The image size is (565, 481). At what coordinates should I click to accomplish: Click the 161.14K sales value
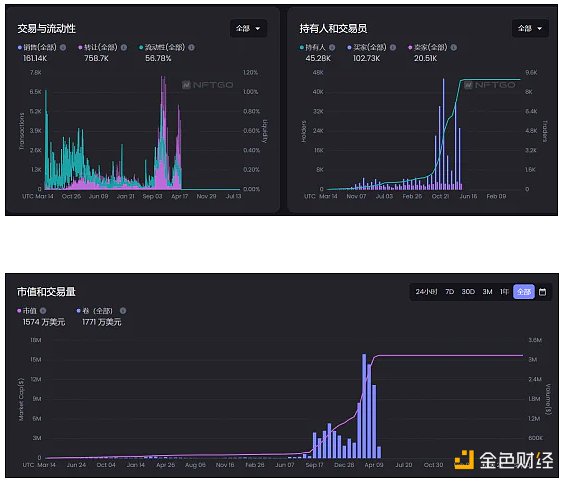point(35,58)
